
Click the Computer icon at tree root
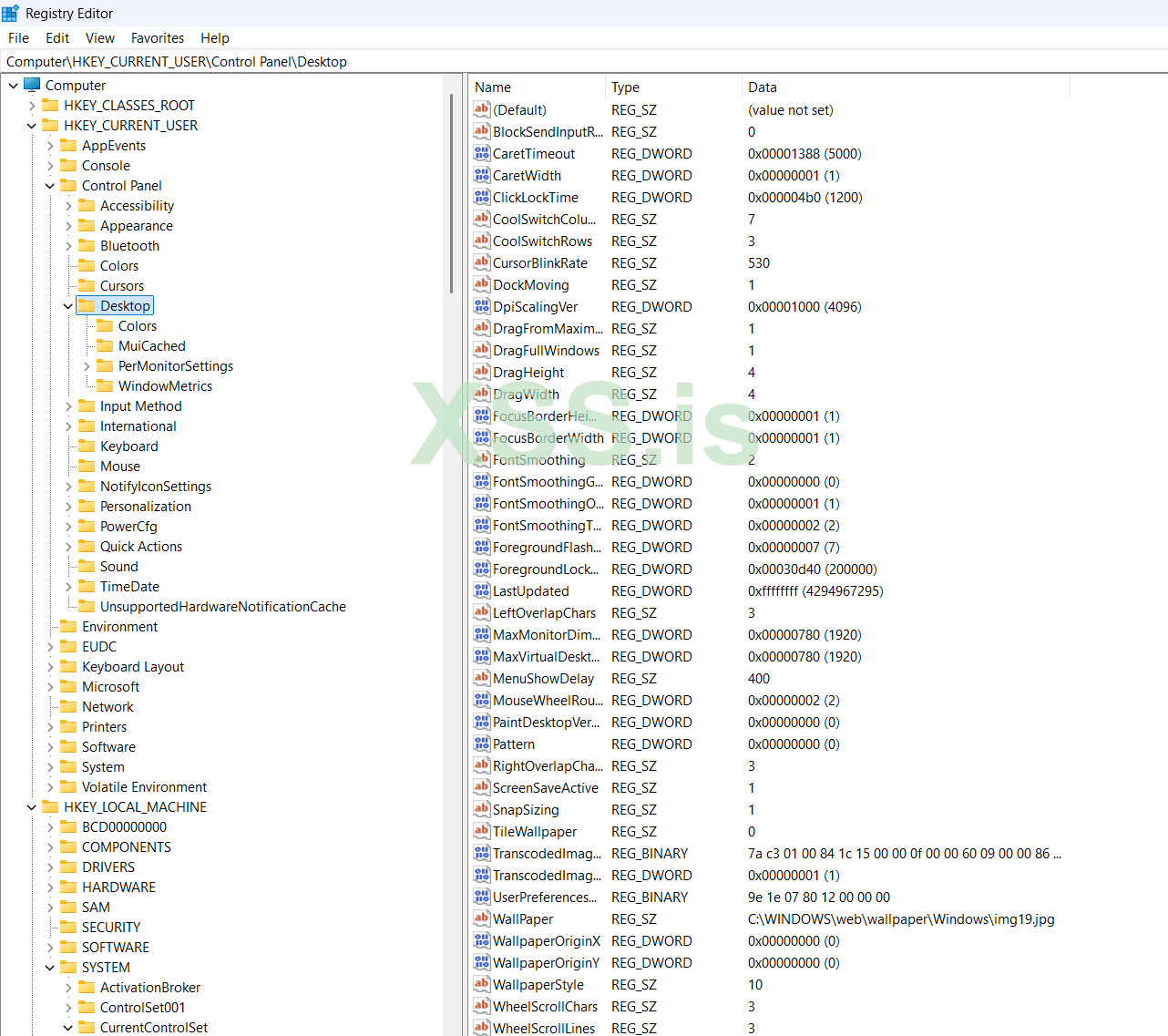(x=33, y=85)
